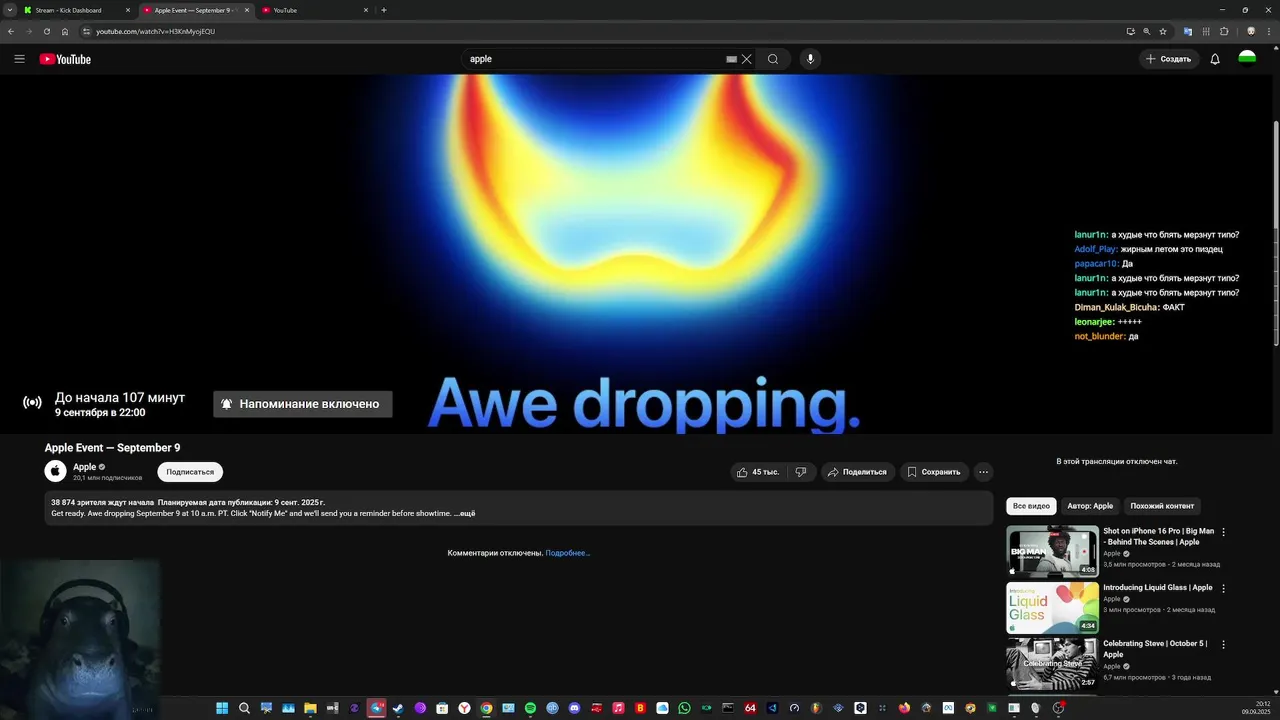Expand the description with '...ещё'
Screen dimensions: 1280x720
464,514
